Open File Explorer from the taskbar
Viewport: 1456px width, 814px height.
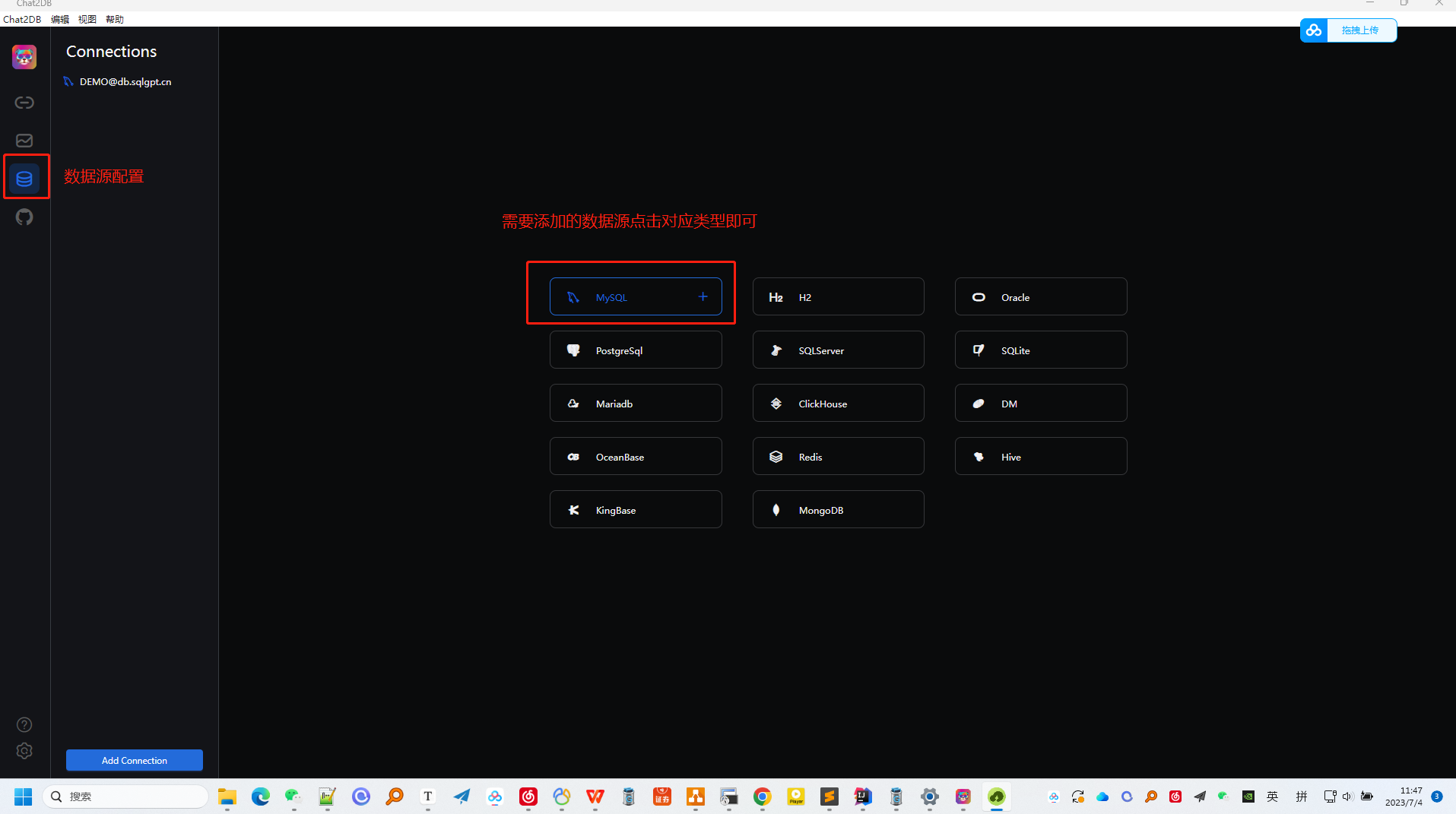click(x=227, y=797)
